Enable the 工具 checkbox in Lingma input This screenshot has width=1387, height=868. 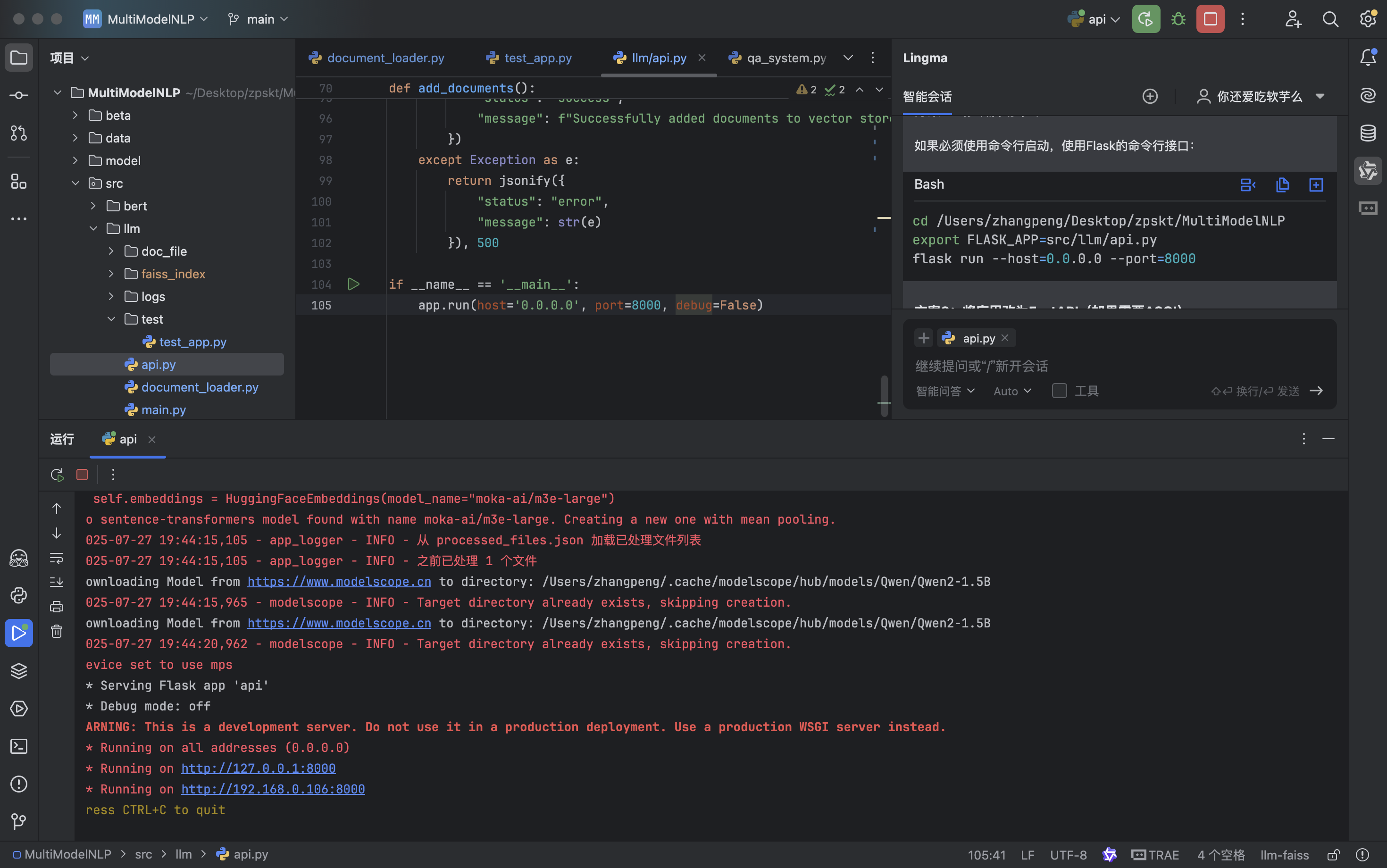(1060, 391)
